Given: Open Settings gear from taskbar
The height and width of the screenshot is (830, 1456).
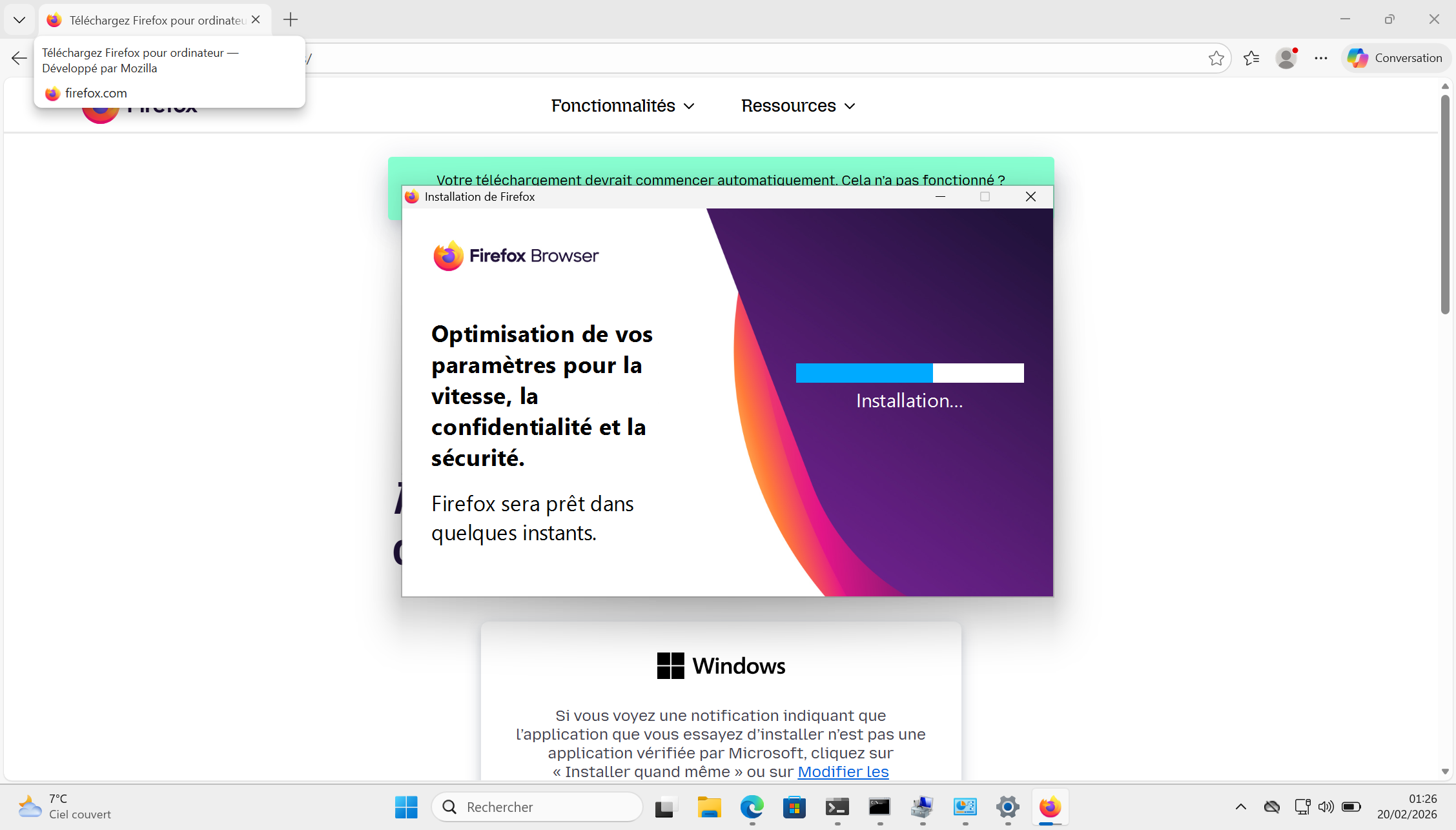Looking at the screenshot, I should point(1007,807).
